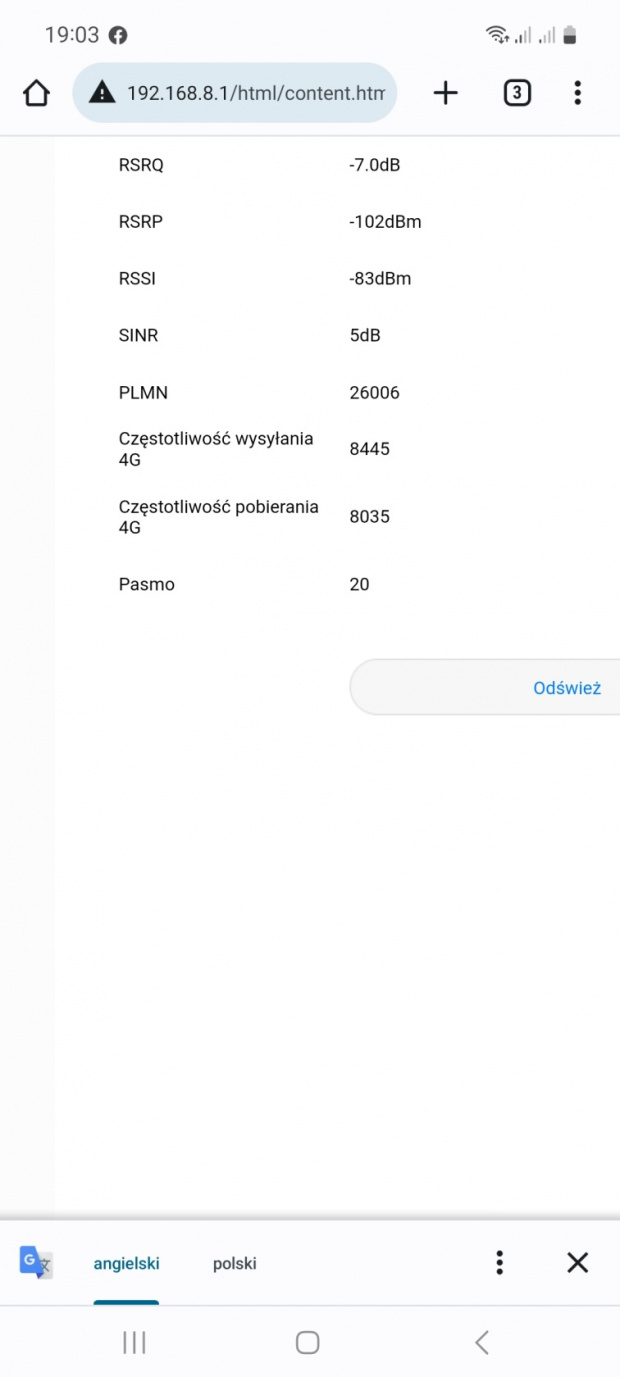Open translate bar more options menu

point(499,1263)
